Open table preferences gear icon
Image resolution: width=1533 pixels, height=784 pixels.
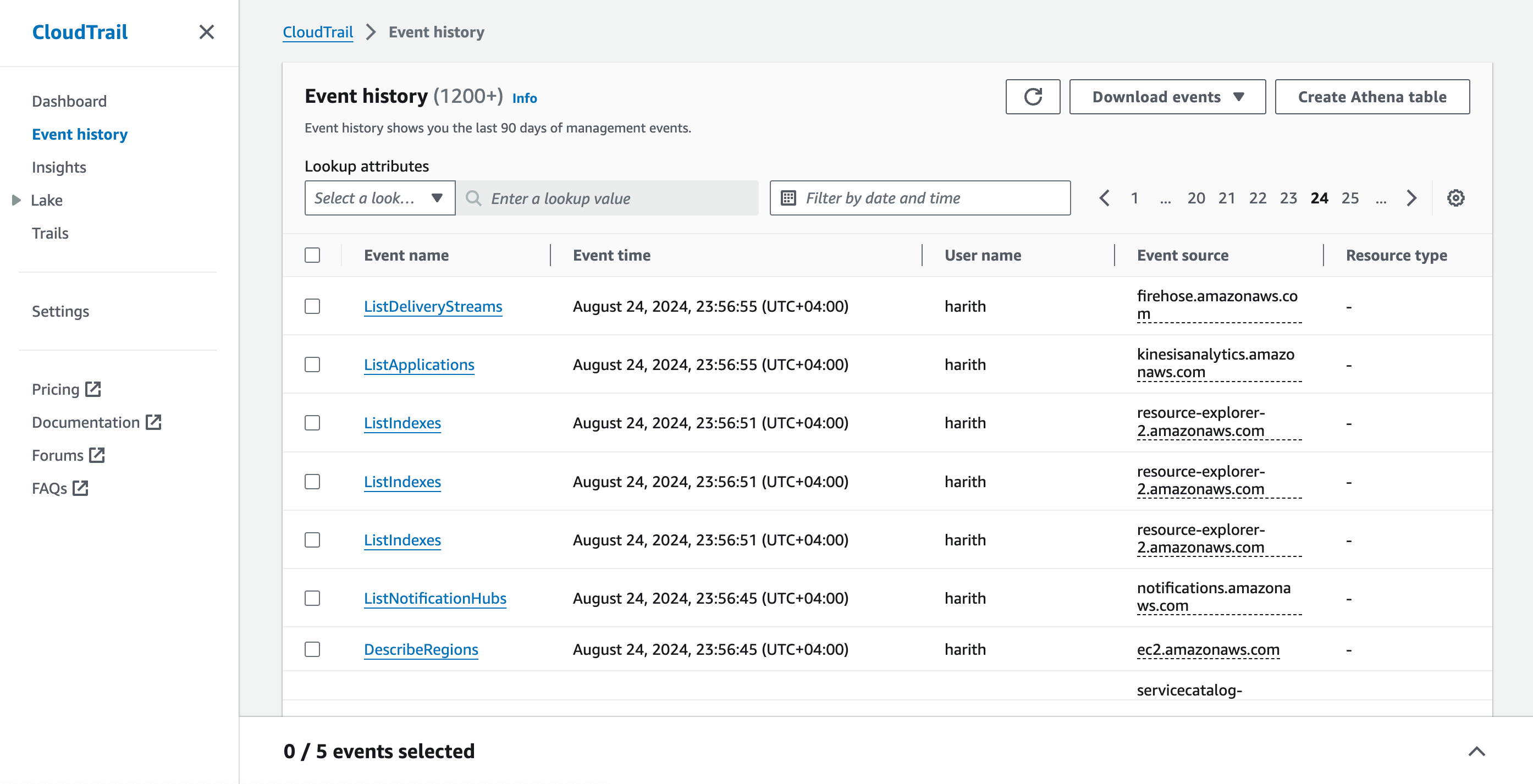click(1455, 198)
